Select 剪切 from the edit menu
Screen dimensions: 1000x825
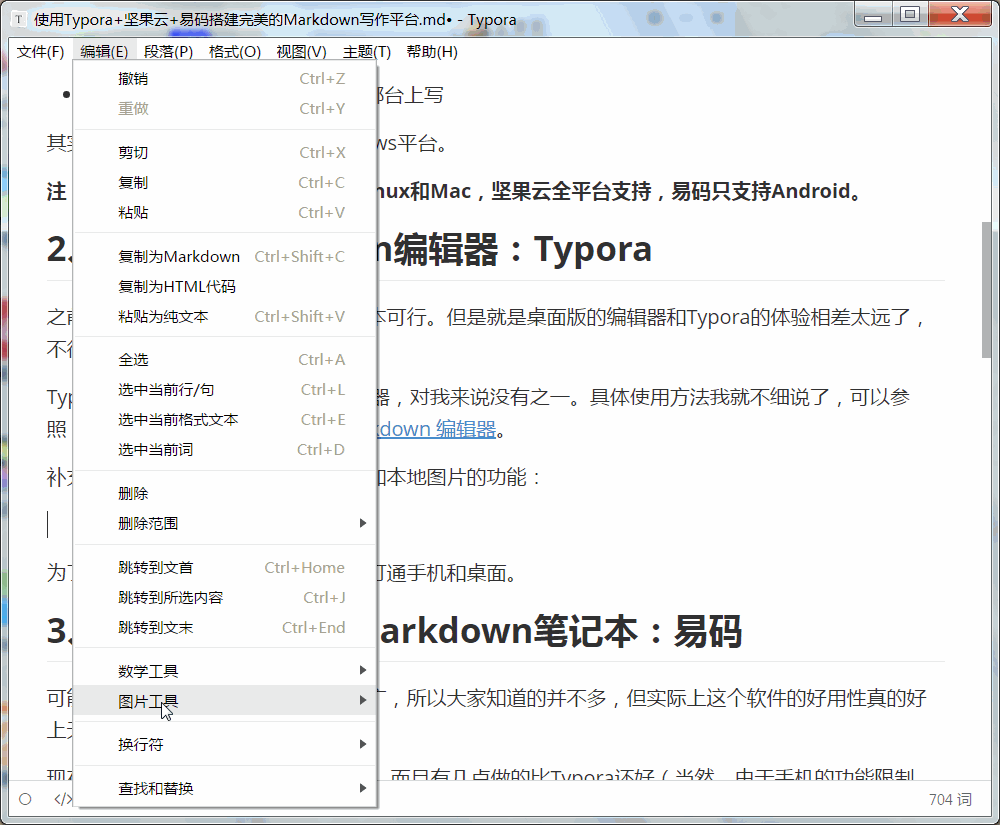pos(225,152)
